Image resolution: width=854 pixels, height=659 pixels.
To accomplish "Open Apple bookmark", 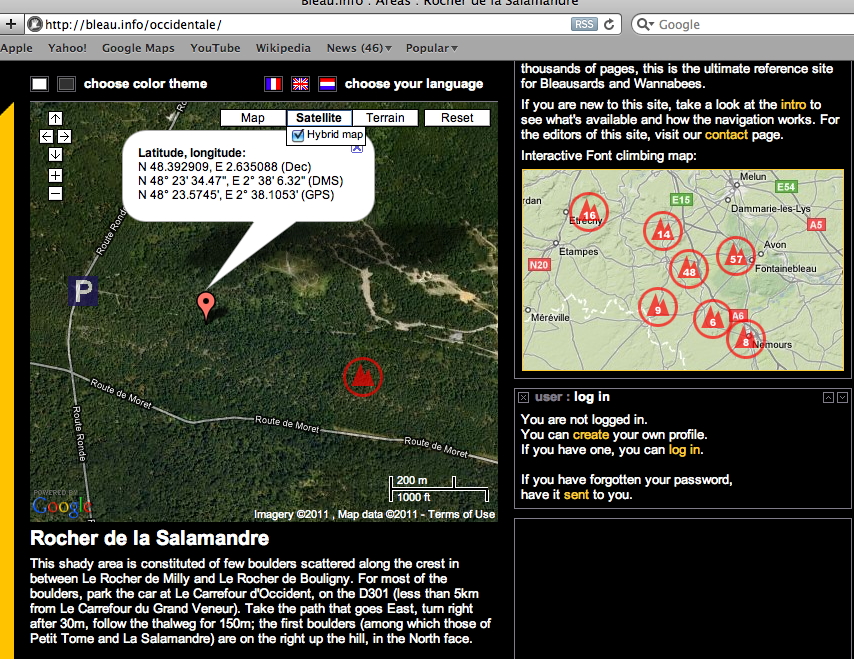I will point(16,48).
